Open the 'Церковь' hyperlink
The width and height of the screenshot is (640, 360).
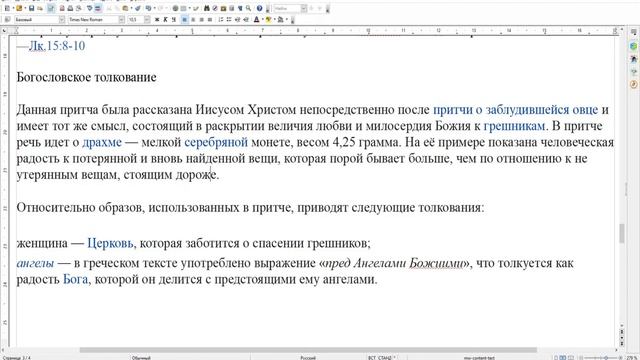click(x=110, y=243)
